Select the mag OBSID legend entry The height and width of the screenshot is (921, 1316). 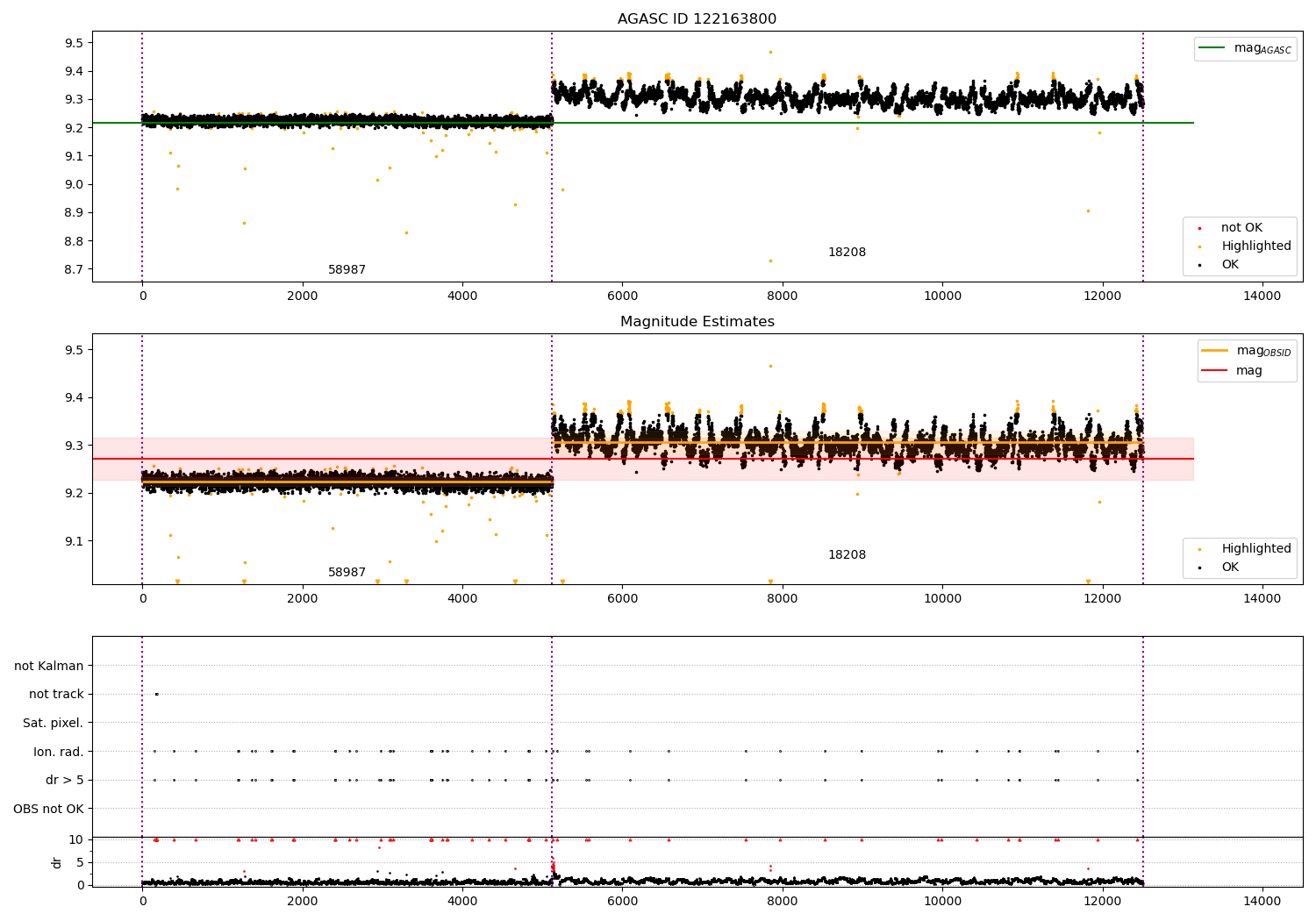[x=1247, y=351]
